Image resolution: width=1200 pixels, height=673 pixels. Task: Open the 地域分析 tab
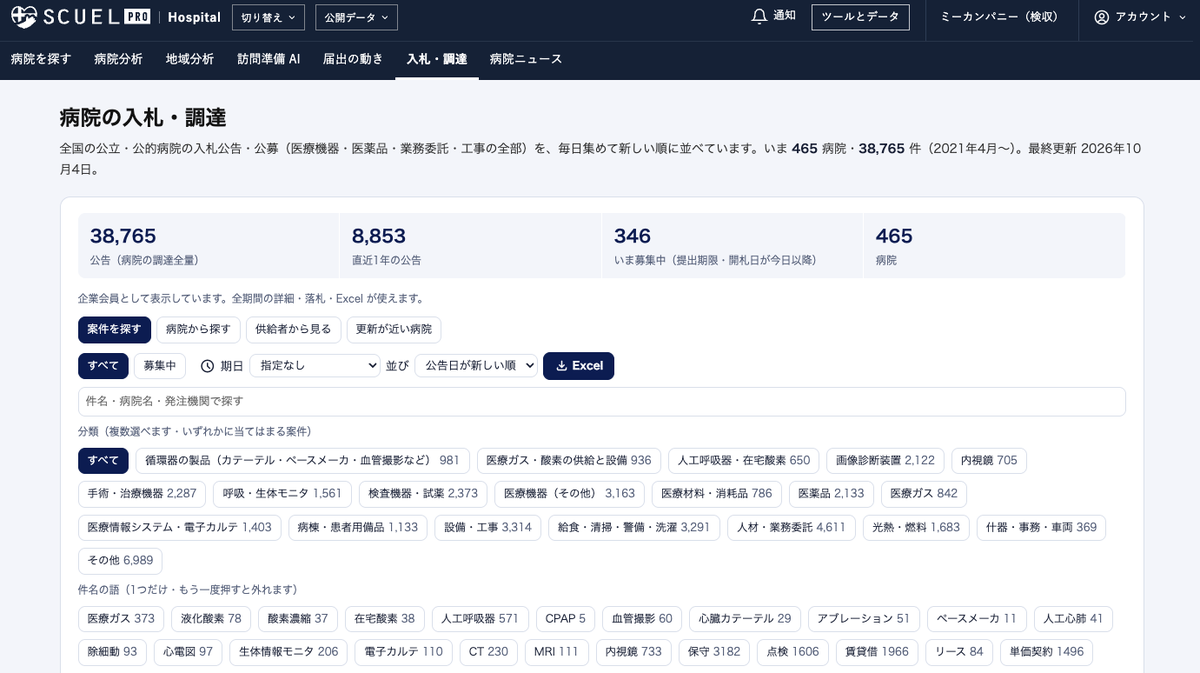click(190, 59)
